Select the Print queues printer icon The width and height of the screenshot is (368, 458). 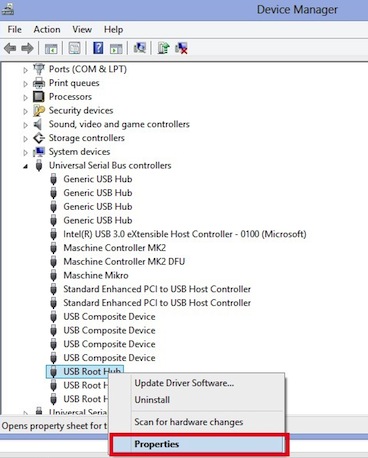[x=39, y=83]
